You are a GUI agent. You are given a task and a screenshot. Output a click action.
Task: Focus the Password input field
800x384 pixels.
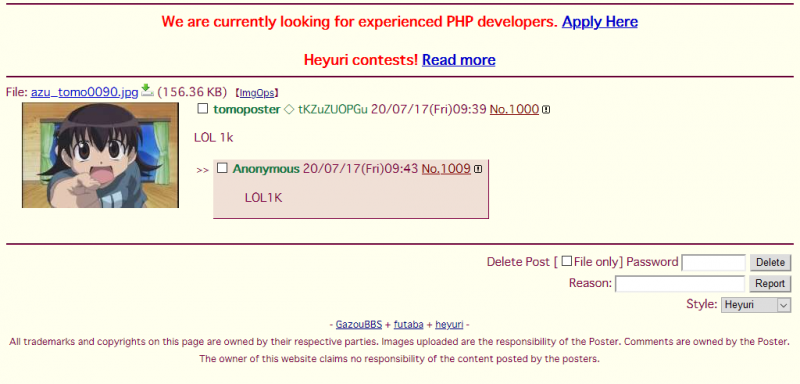point(713,263)
